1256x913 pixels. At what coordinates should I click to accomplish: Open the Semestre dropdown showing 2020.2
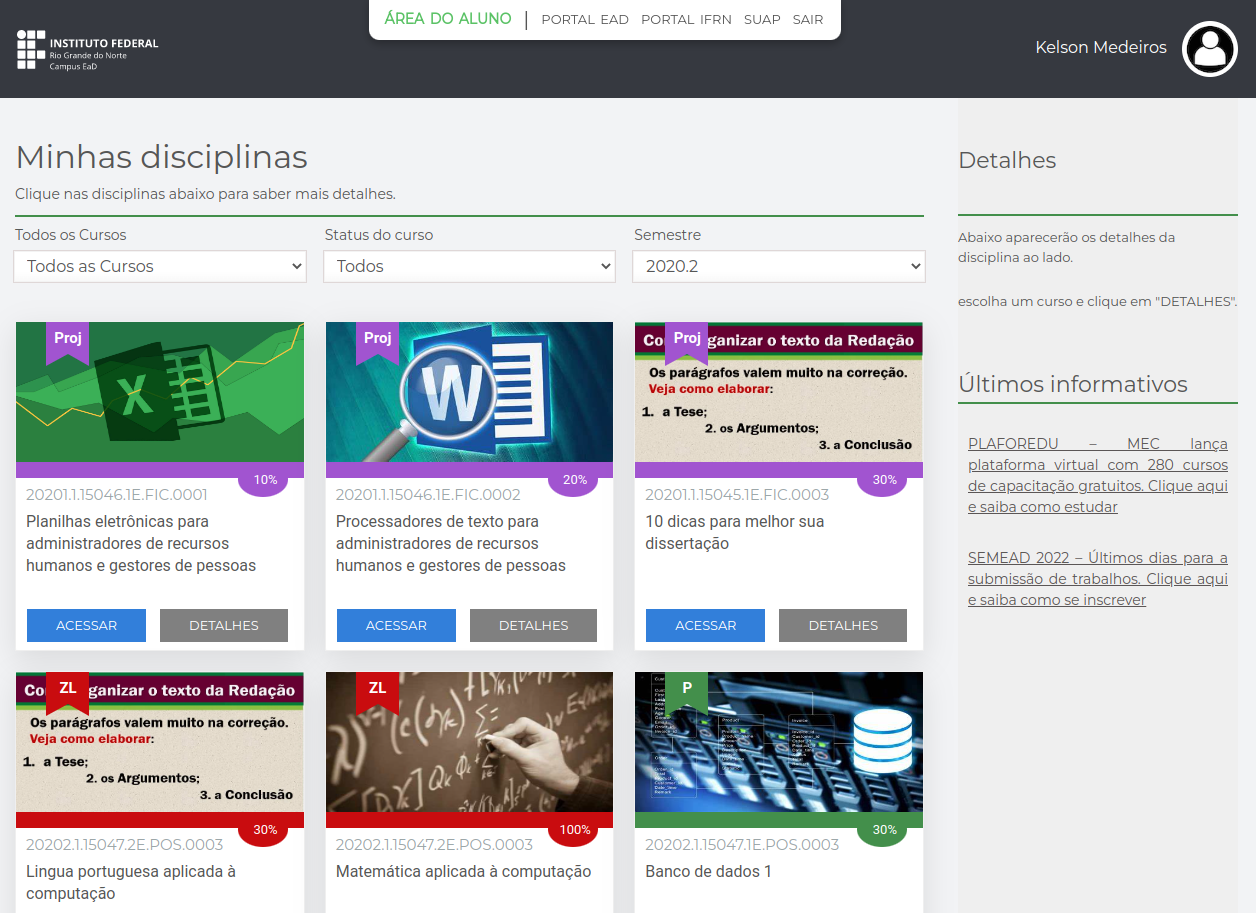click(x=779, y=266)
